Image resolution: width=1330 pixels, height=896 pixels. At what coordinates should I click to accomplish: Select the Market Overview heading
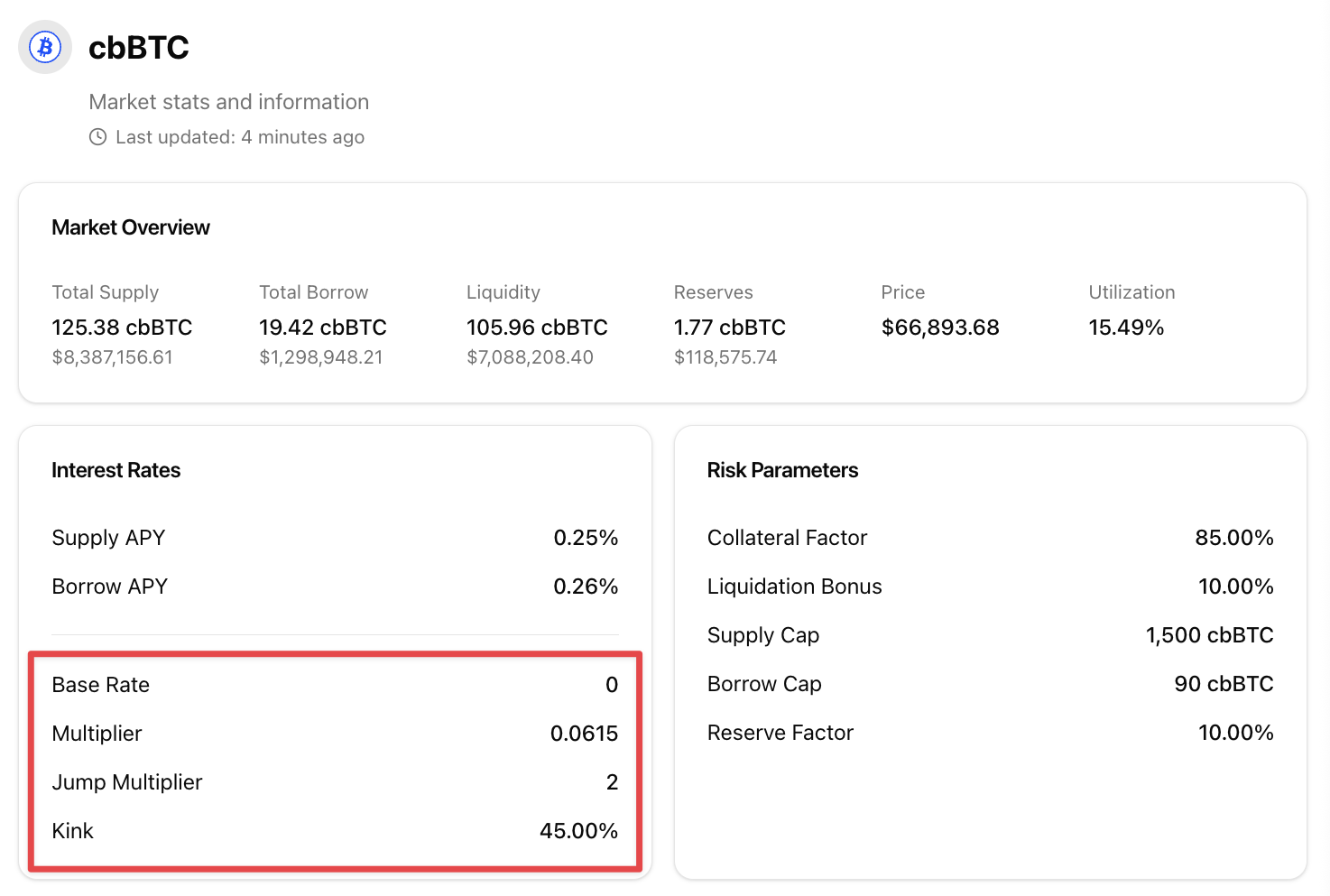tap(131, 227)
